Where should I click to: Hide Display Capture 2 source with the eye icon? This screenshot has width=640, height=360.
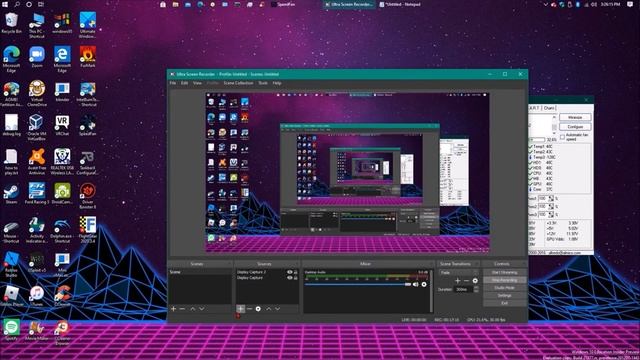click(x=290, y=272)
